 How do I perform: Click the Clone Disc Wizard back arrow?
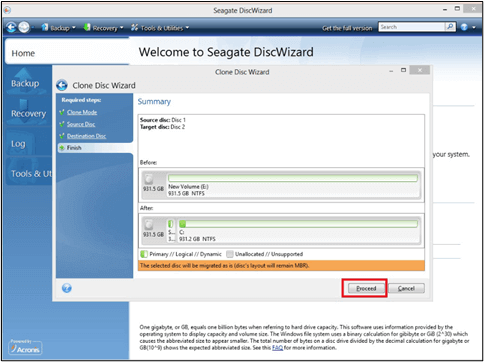click(62, 85)
